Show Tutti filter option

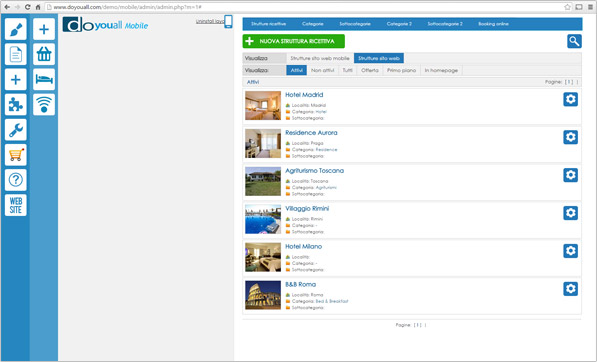(347, 70)
